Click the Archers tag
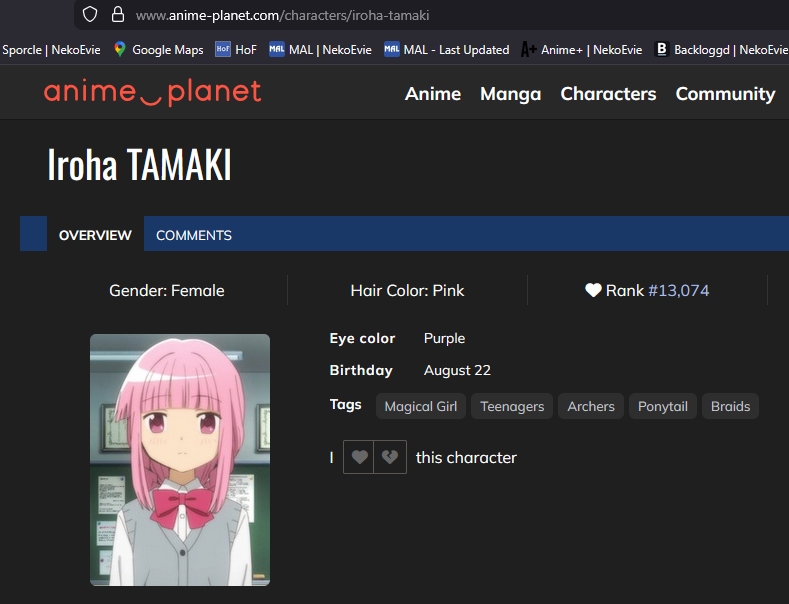Image resolution: width=789 pixels, height=604 pixels. pos(591,406)
